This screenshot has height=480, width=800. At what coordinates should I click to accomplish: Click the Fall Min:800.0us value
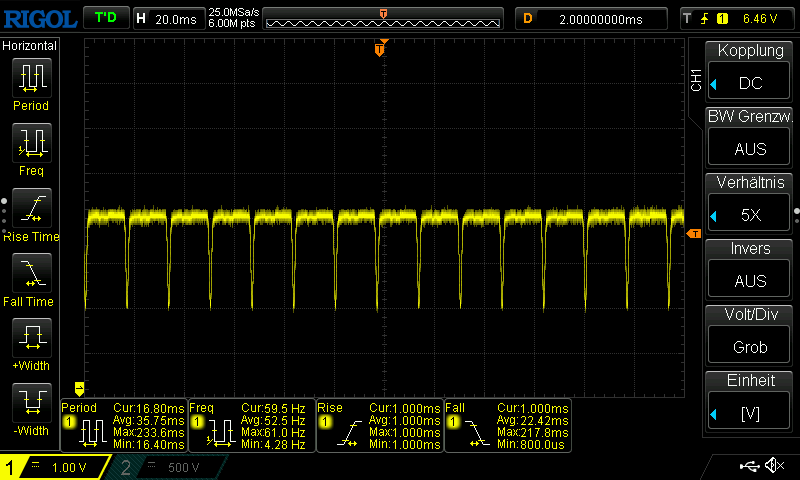(531, 445)
